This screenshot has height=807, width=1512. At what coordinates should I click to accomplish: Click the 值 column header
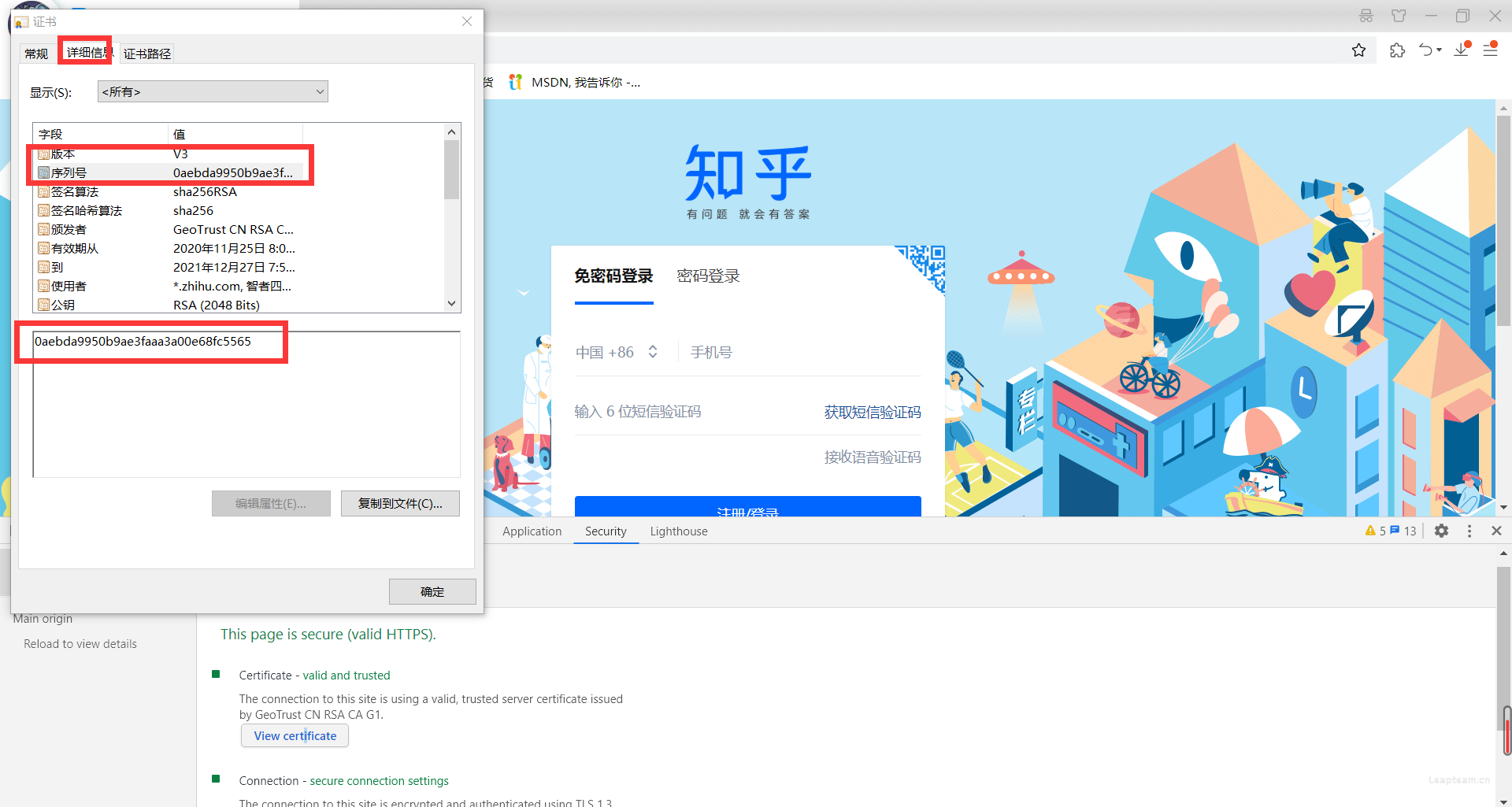[235, 134]
